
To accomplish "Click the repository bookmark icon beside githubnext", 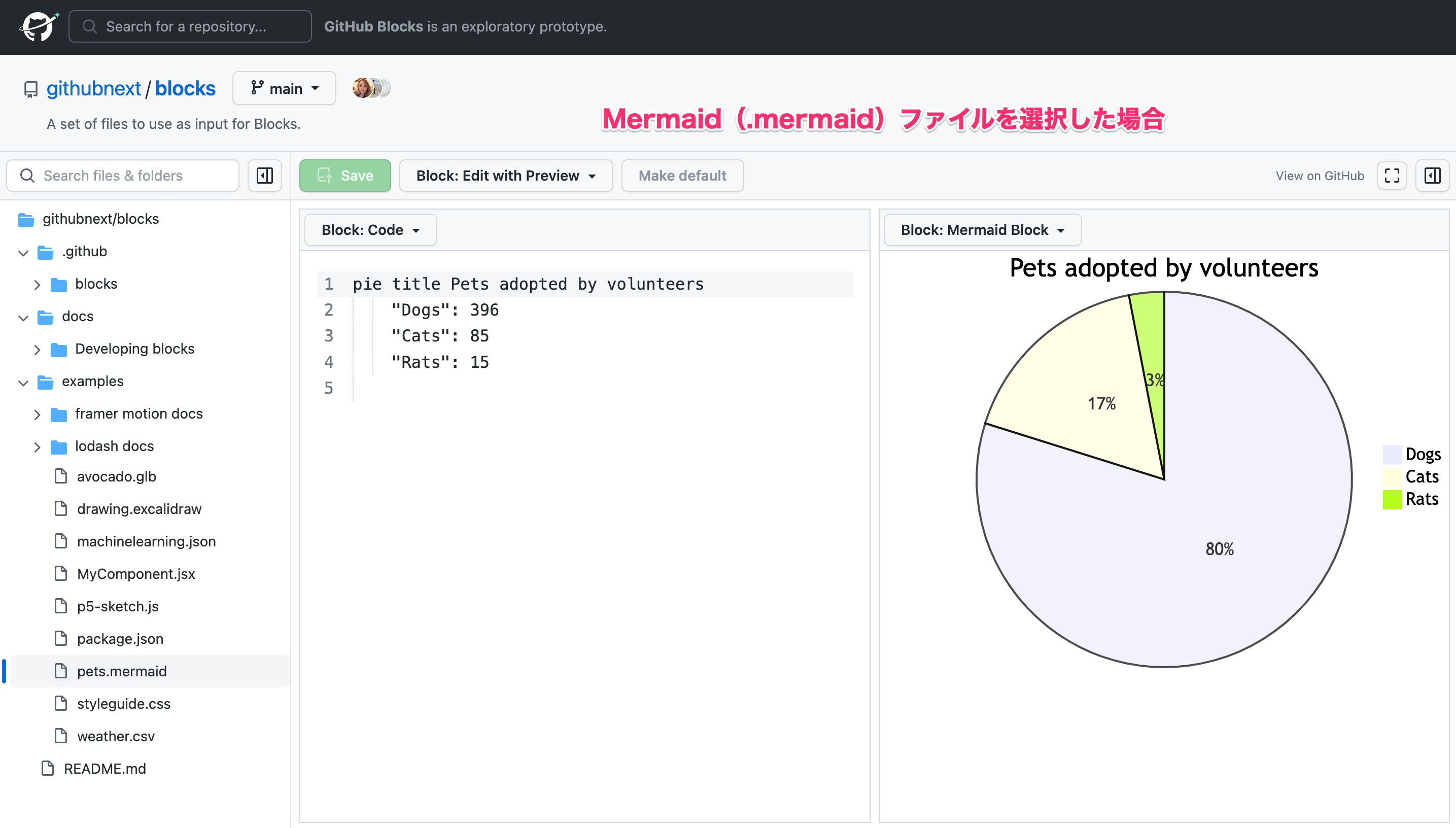I will coord(31,89).
